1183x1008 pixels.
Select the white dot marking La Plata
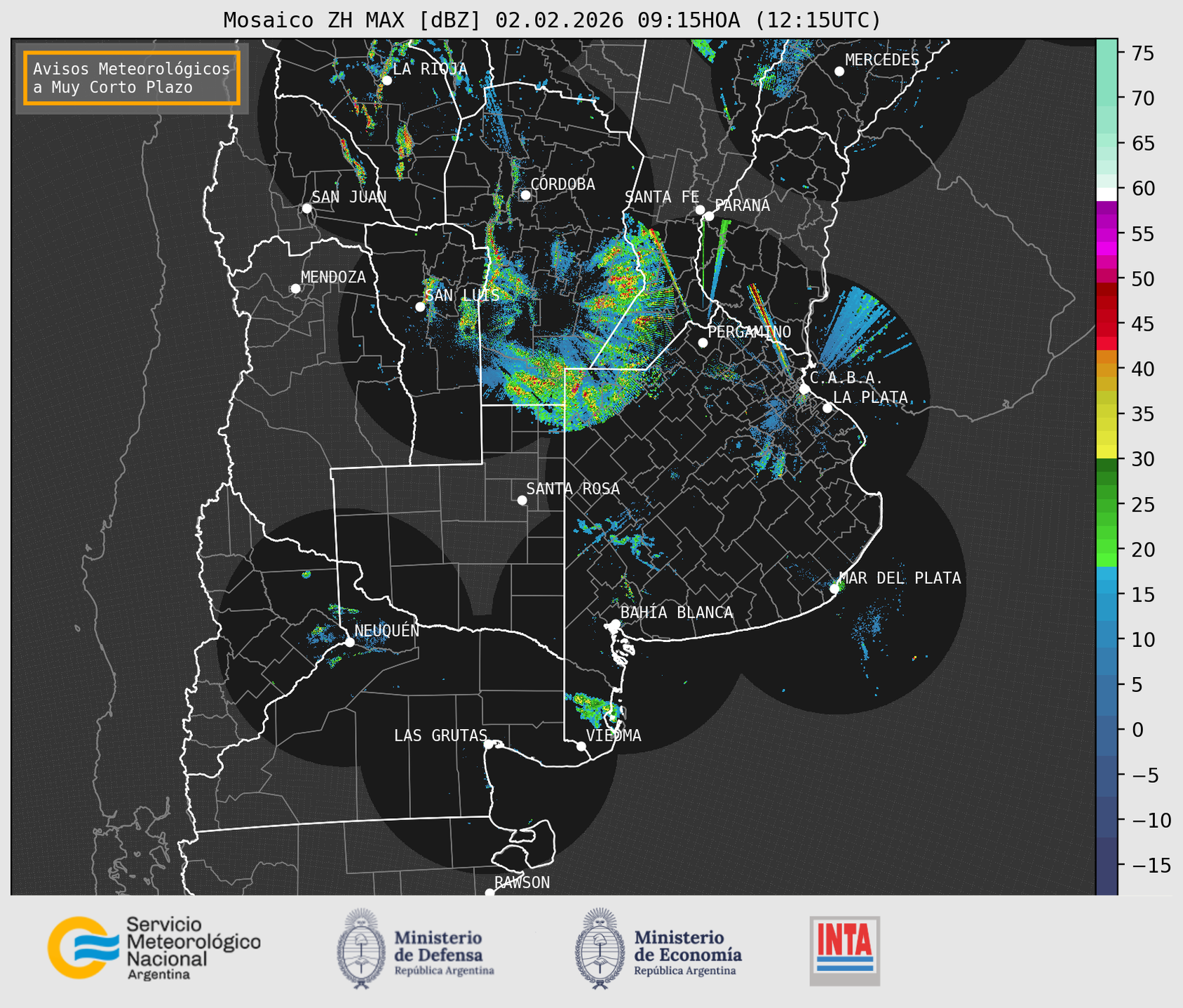pos(827,408)
